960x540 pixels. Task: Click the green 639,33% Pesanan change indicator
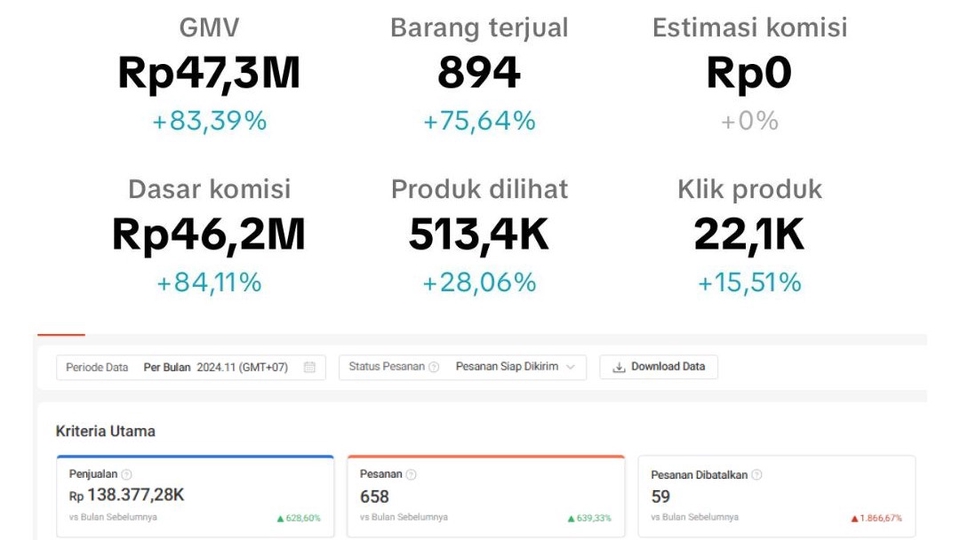pyautogui.click(x=588, y=518)
